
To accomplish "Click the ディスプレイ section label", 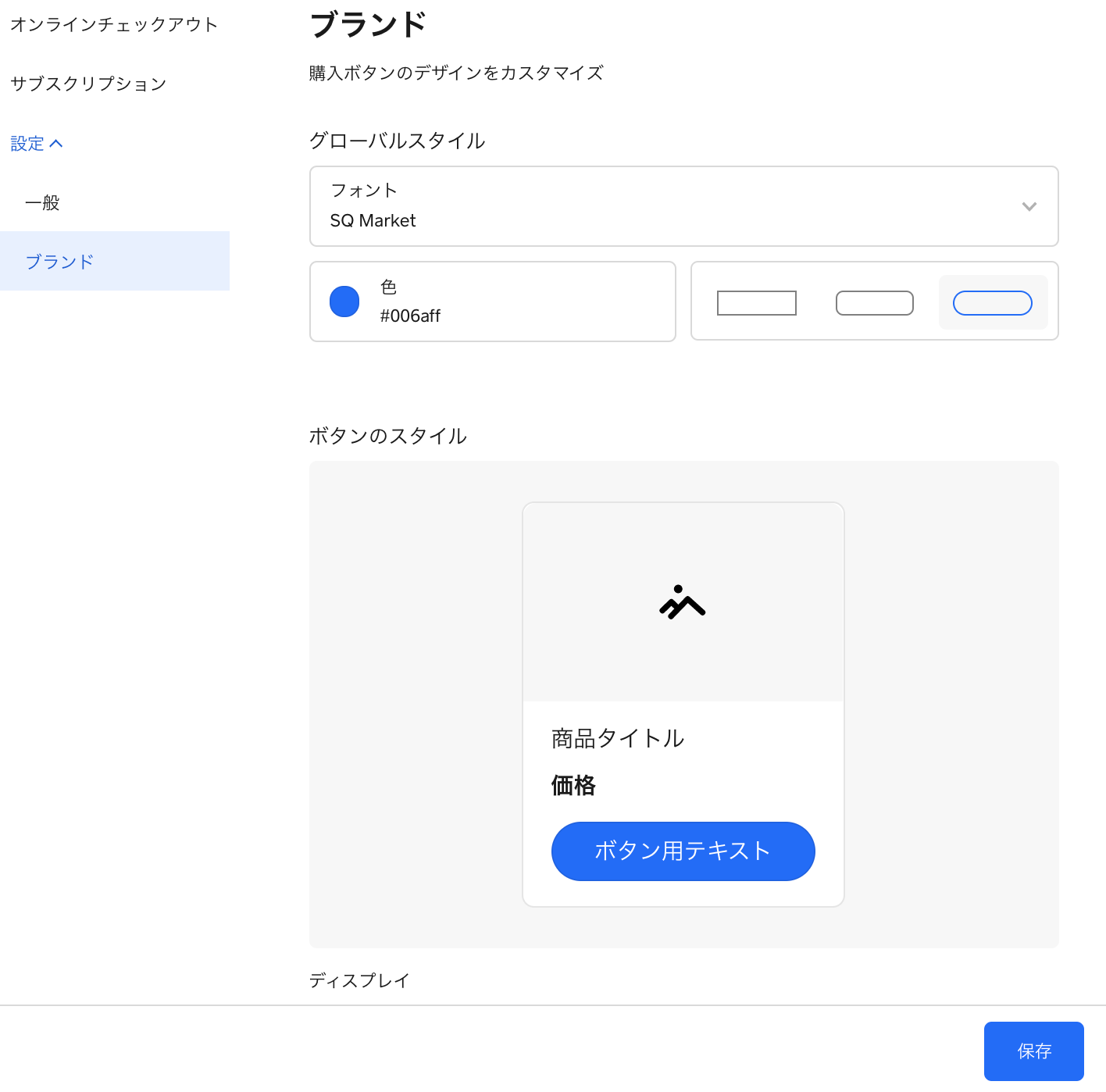I will coord(359,980).
